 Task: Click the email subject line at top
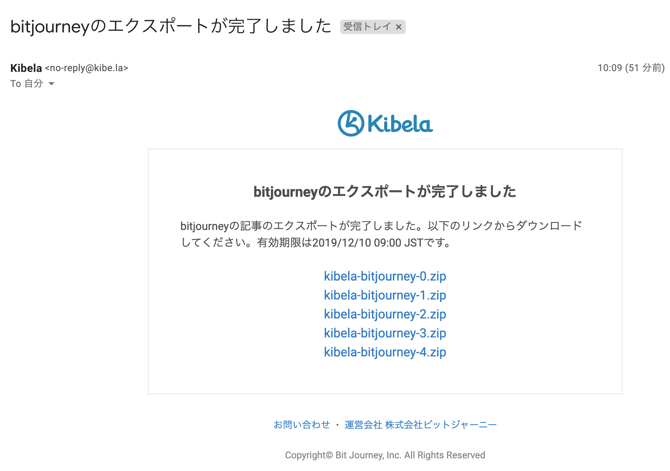click(170, 27)
